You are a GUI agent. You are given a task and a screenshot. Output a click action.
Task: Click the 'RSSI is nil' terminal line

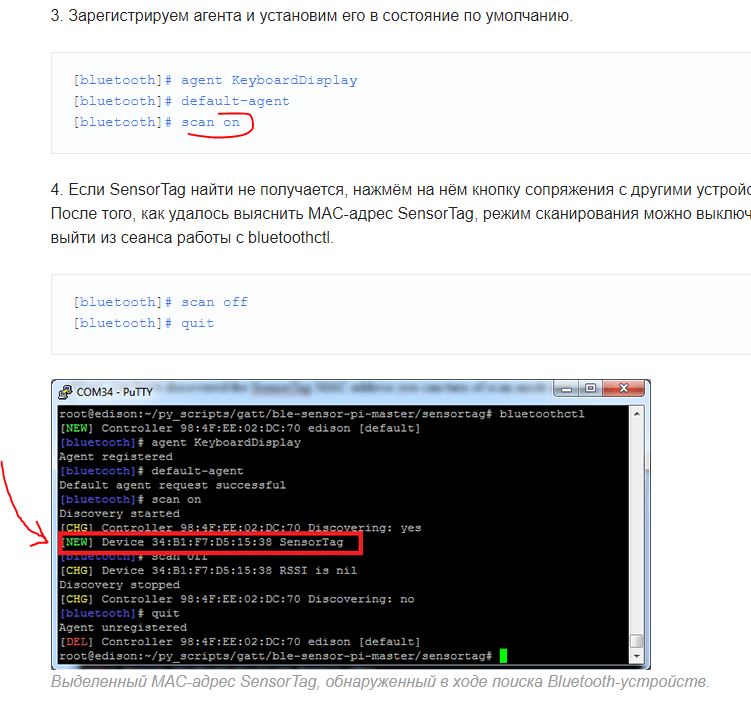[x=208, y=570]
